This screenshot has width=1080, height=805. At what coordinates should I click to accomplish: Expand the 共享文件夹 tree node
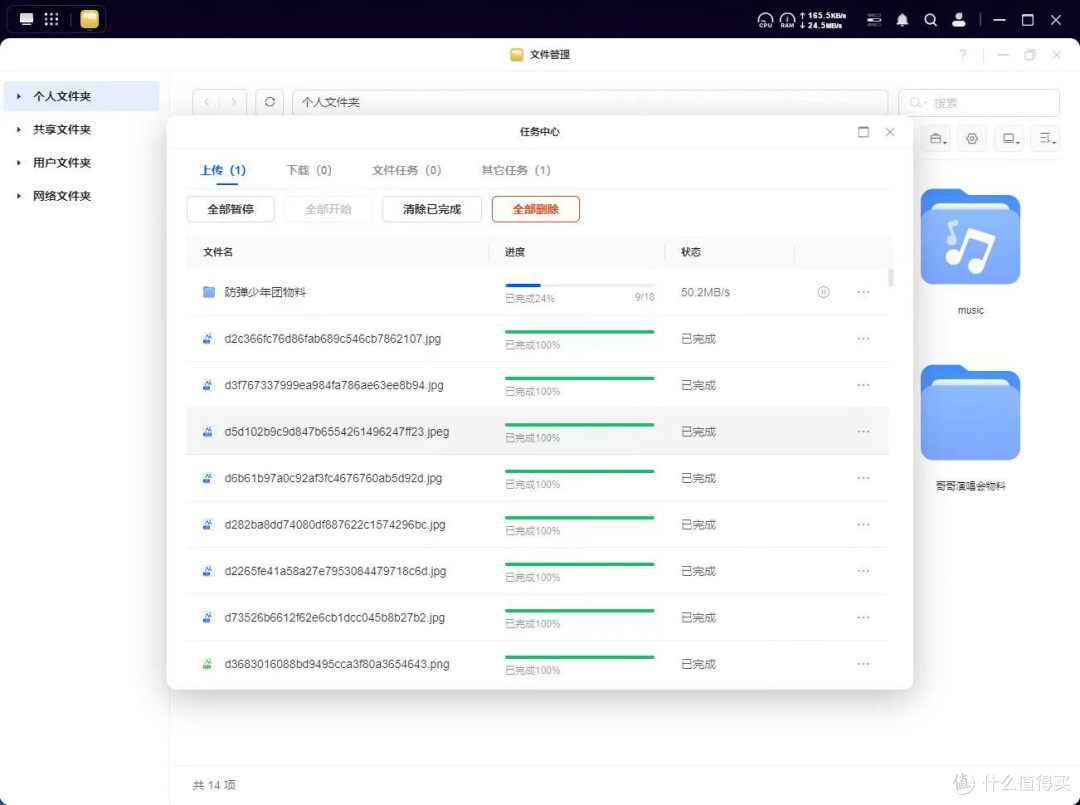point(19,129)
